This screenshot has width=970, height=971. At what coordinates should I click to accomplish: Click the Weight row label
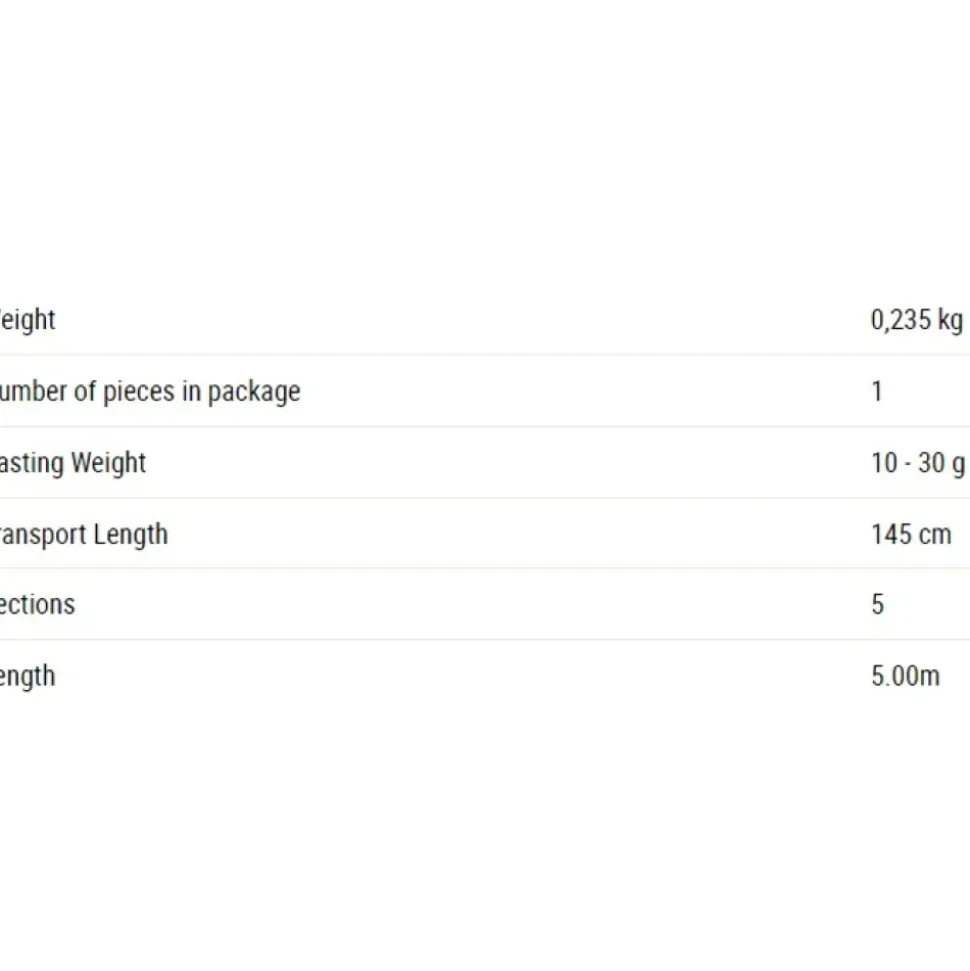pyautogui.click(x=27, y=320)
